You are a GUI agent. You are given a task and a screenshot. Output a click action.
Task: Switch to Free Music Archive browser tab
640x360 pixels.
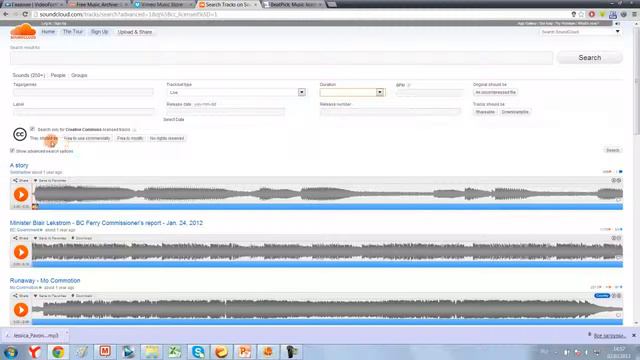(99, 4)
